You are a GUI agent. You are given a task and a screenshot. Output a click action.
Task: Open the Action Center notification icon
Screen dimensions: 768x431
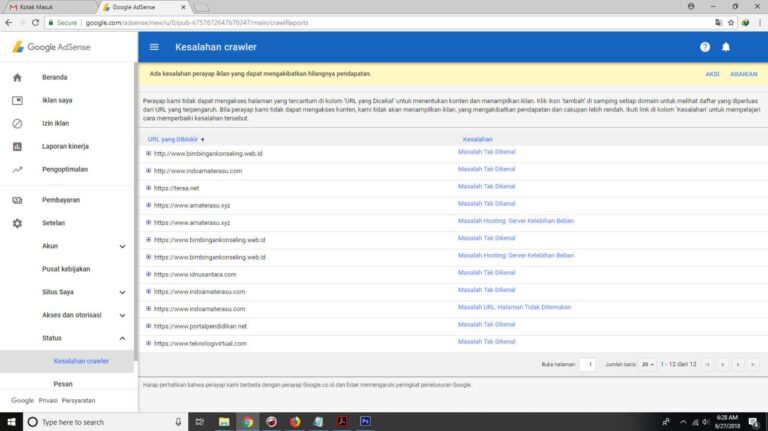754,422
